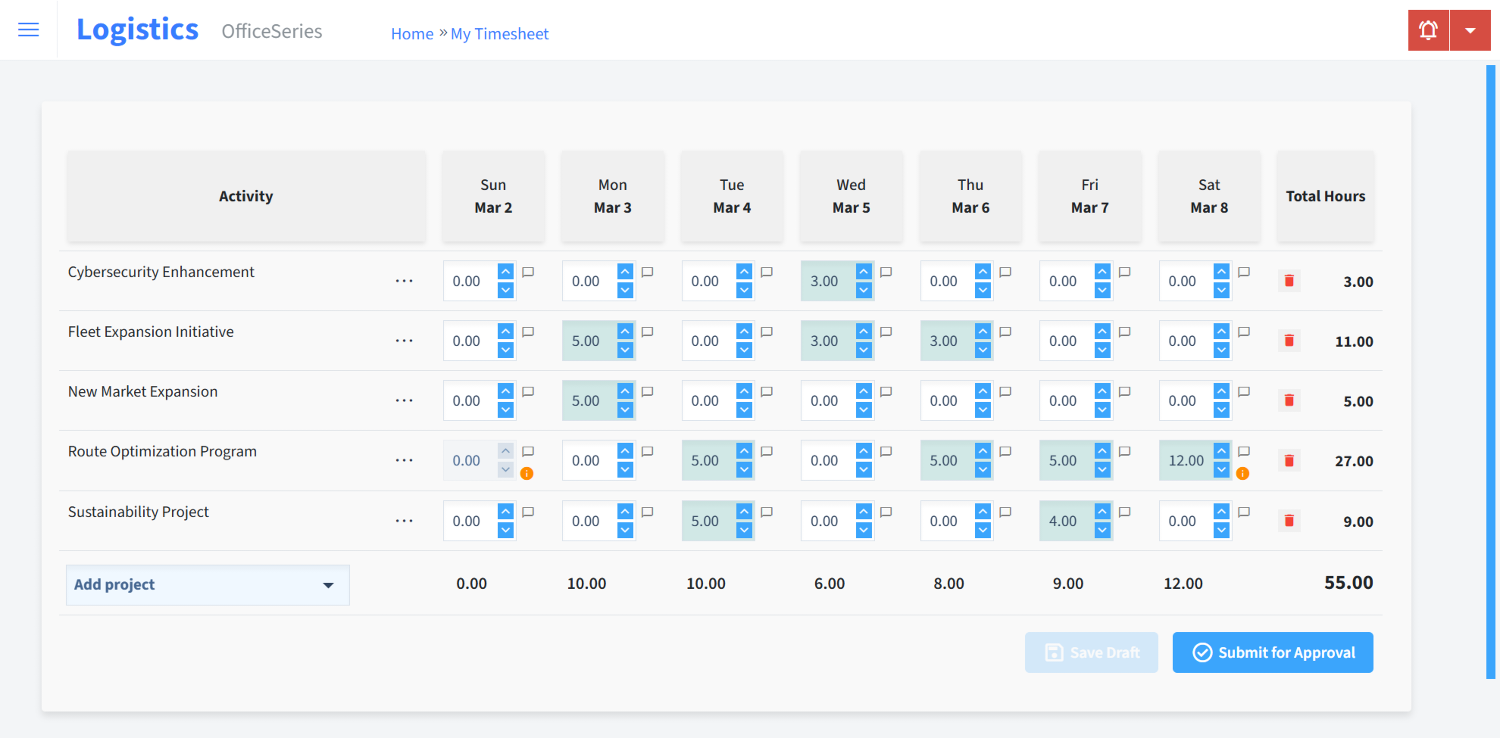Delete the Fleet Expansion Initiative row
The image size is (1500, 738).
(x=1288, y=340)
